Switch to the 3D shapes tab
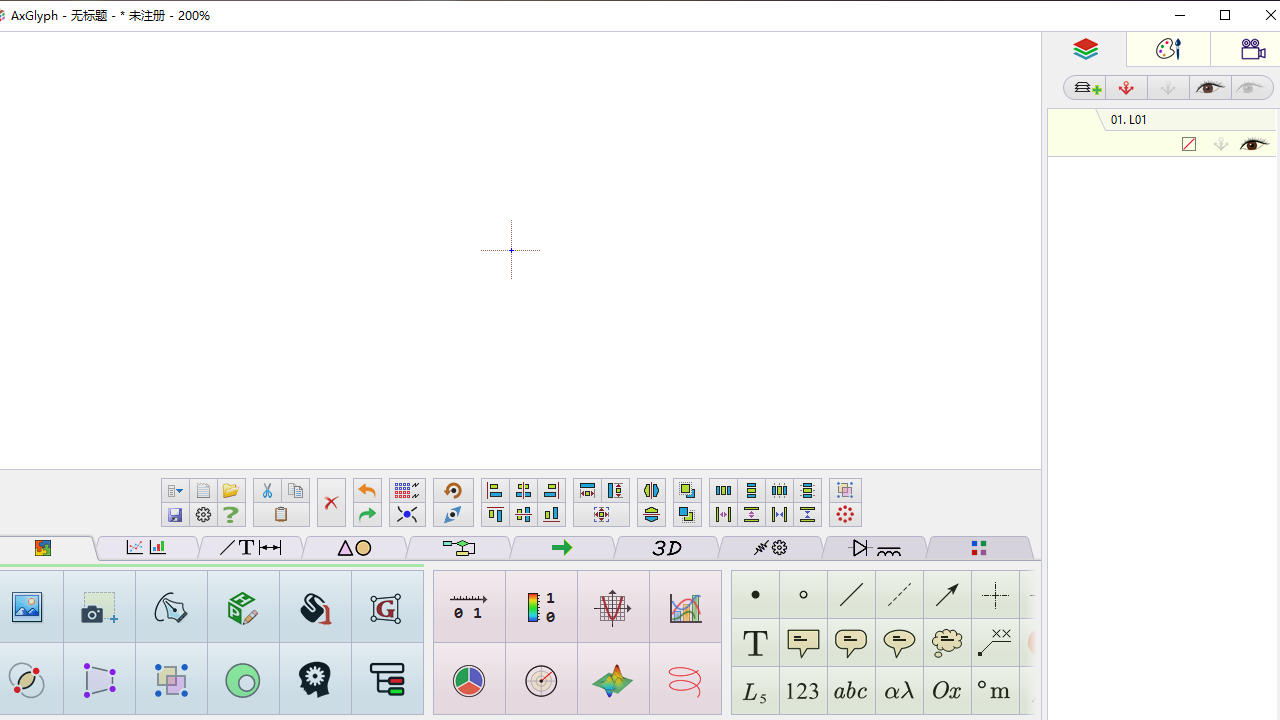Image resolution: width=1280 pixels, height=720 pixels. coord(666,548)
